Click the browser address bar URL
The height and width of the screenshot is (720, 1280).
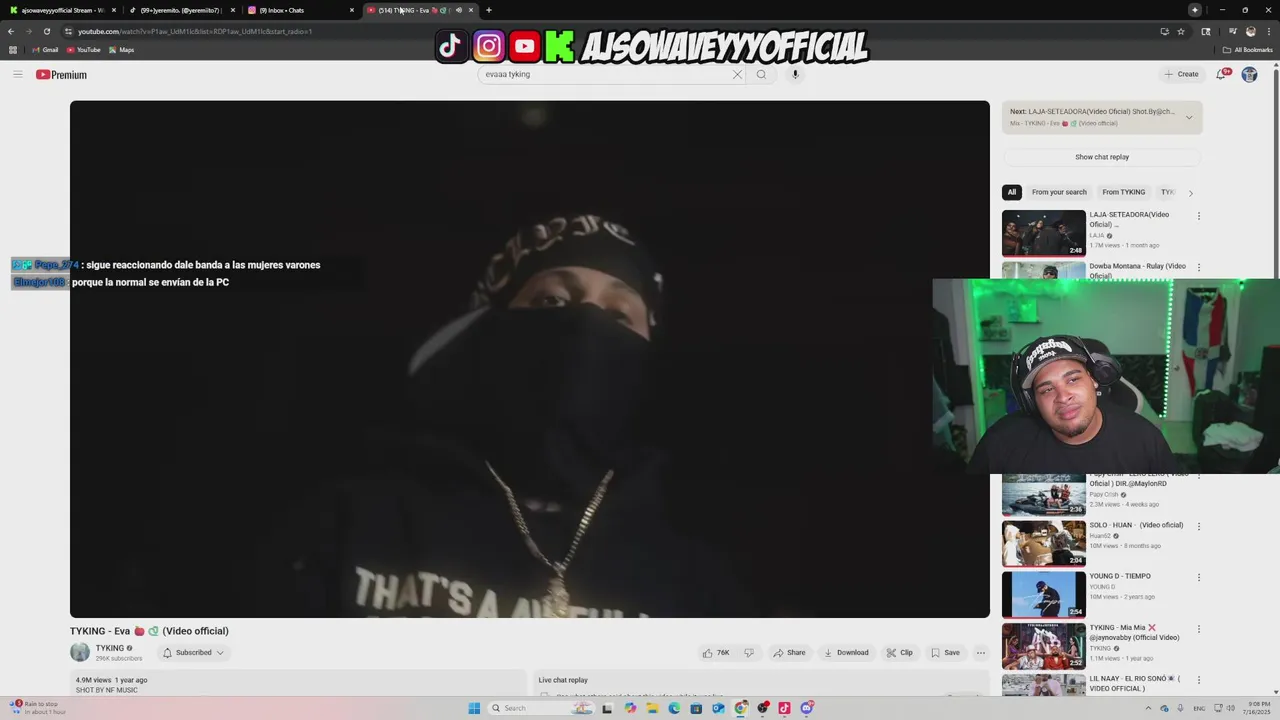click(x=195, y=31)
